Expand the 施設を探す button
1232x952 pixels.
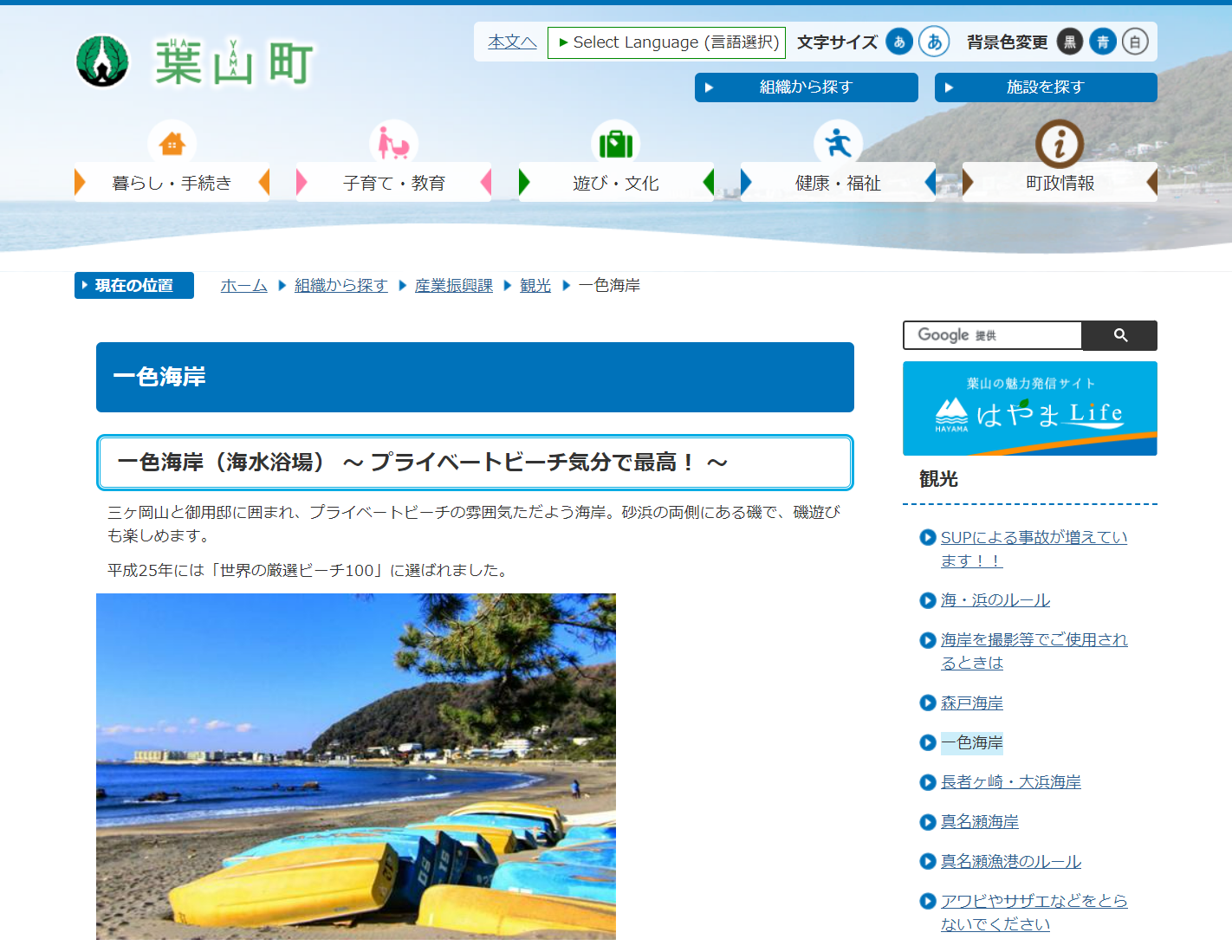click(x=1045, y=87)
